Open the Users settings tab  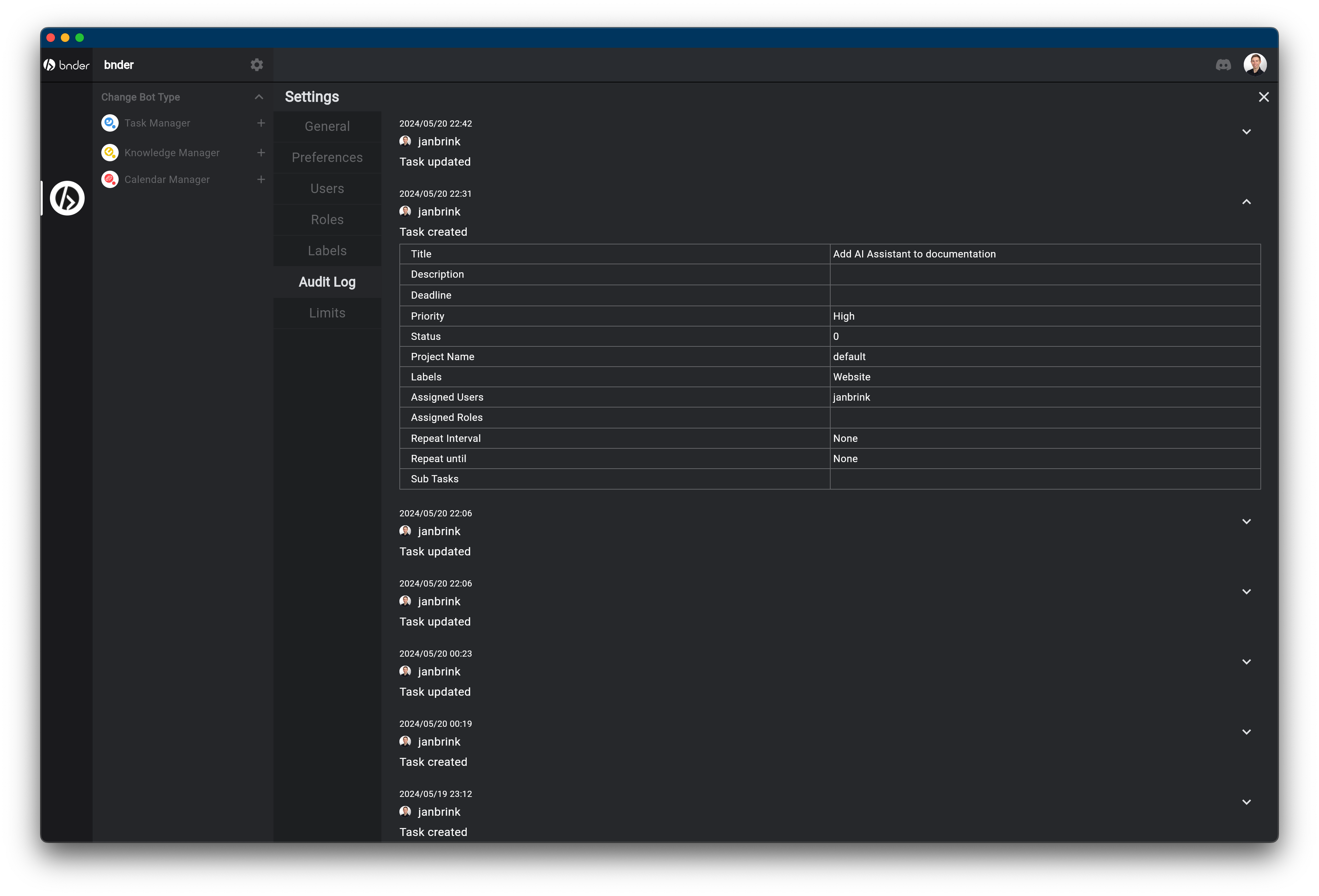click(x=327, y=188)
